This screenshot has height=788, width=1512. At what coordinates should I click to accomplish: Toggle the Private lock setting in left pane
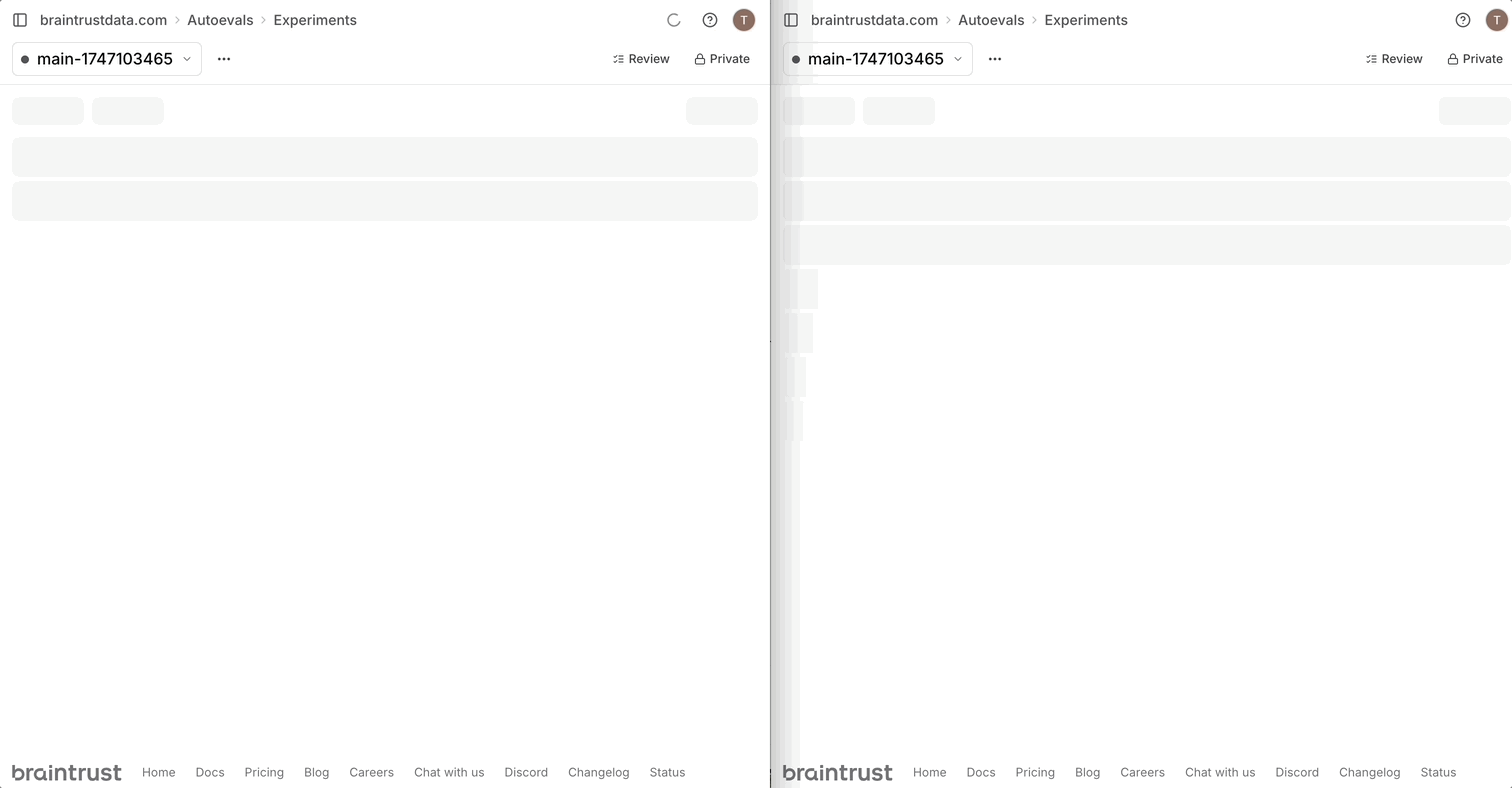click(722, 59)
